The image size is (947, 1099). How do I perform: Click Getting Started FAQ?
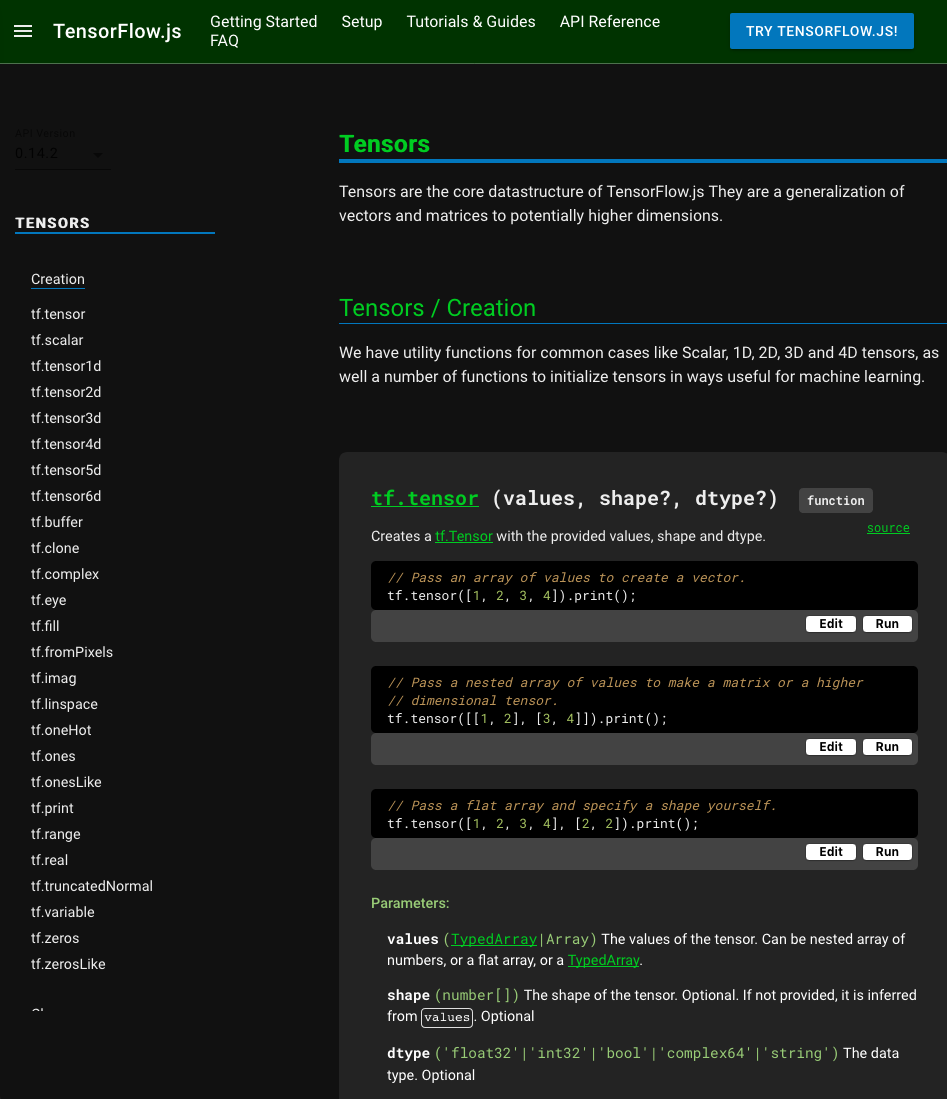pyautogui.click(x=263, y=21)
